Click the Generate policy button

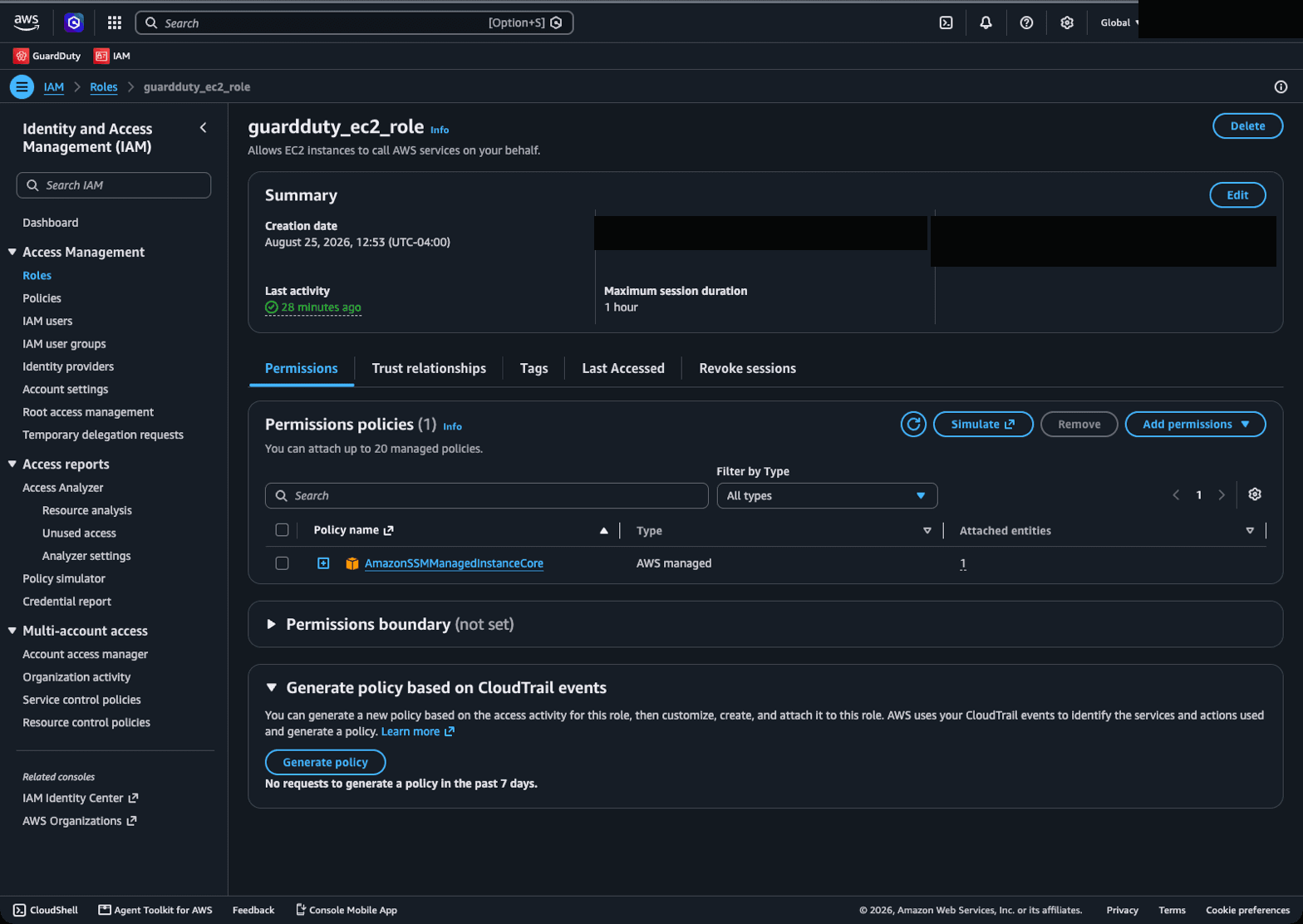pyautogui.click(x=325, y=762)
